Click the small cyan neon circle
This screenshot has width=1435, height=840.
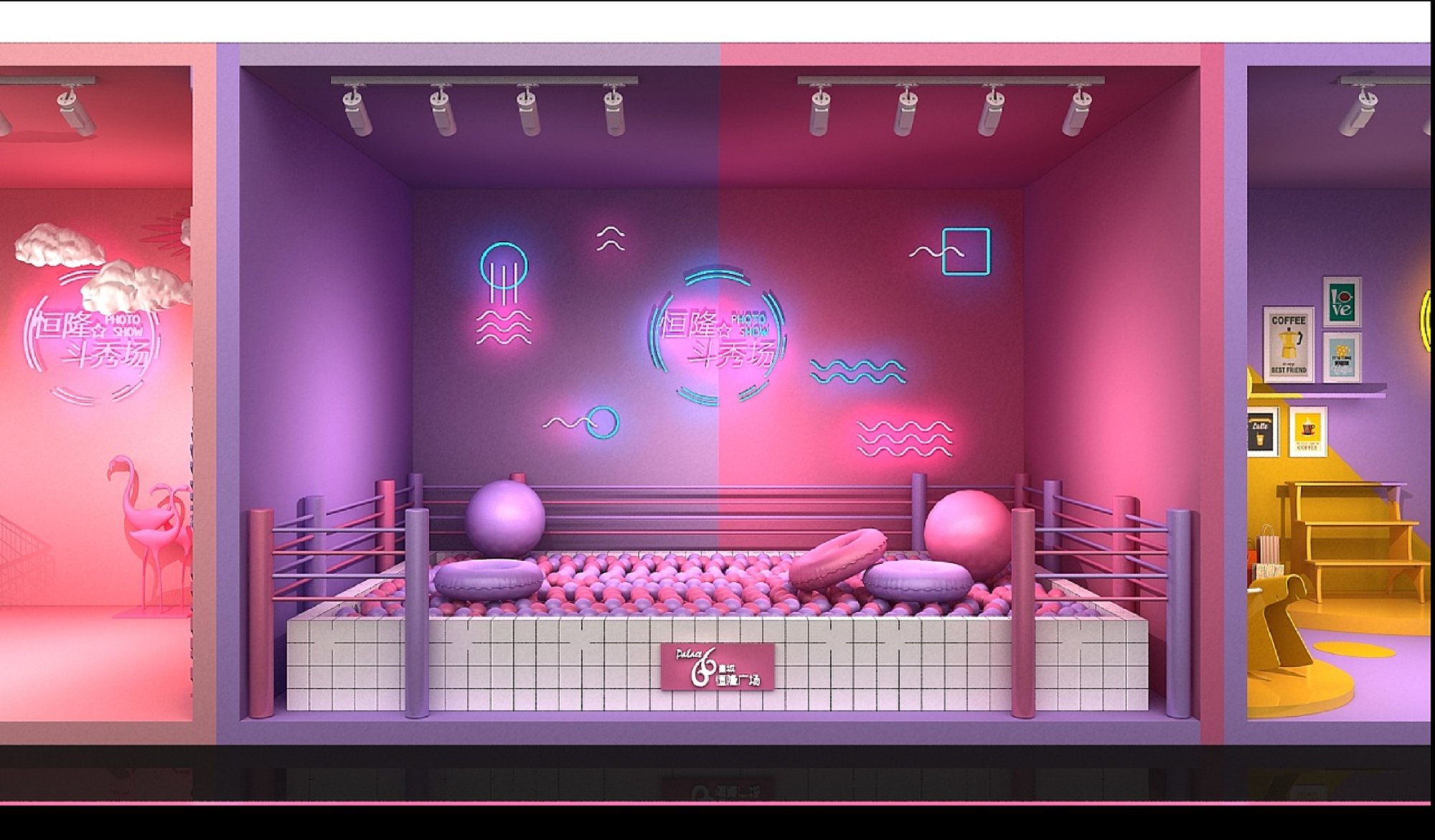pyautogui.click(x=603, y=423)
